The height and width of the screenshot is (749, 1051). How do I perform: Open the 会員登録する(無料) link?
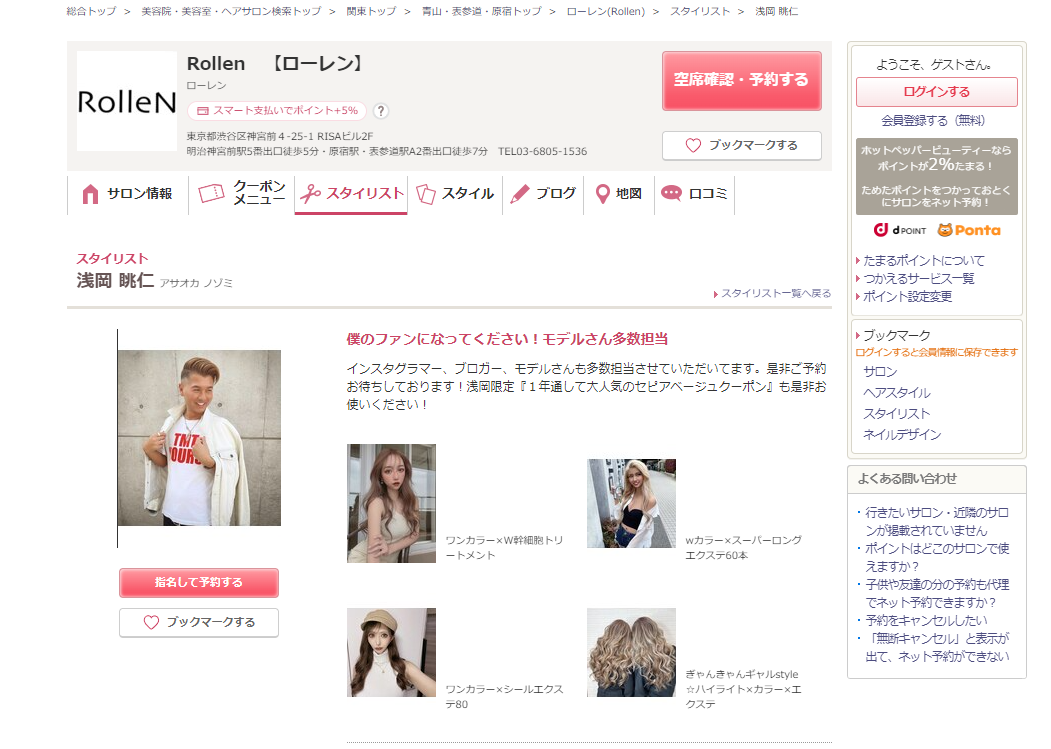[932, 121]
